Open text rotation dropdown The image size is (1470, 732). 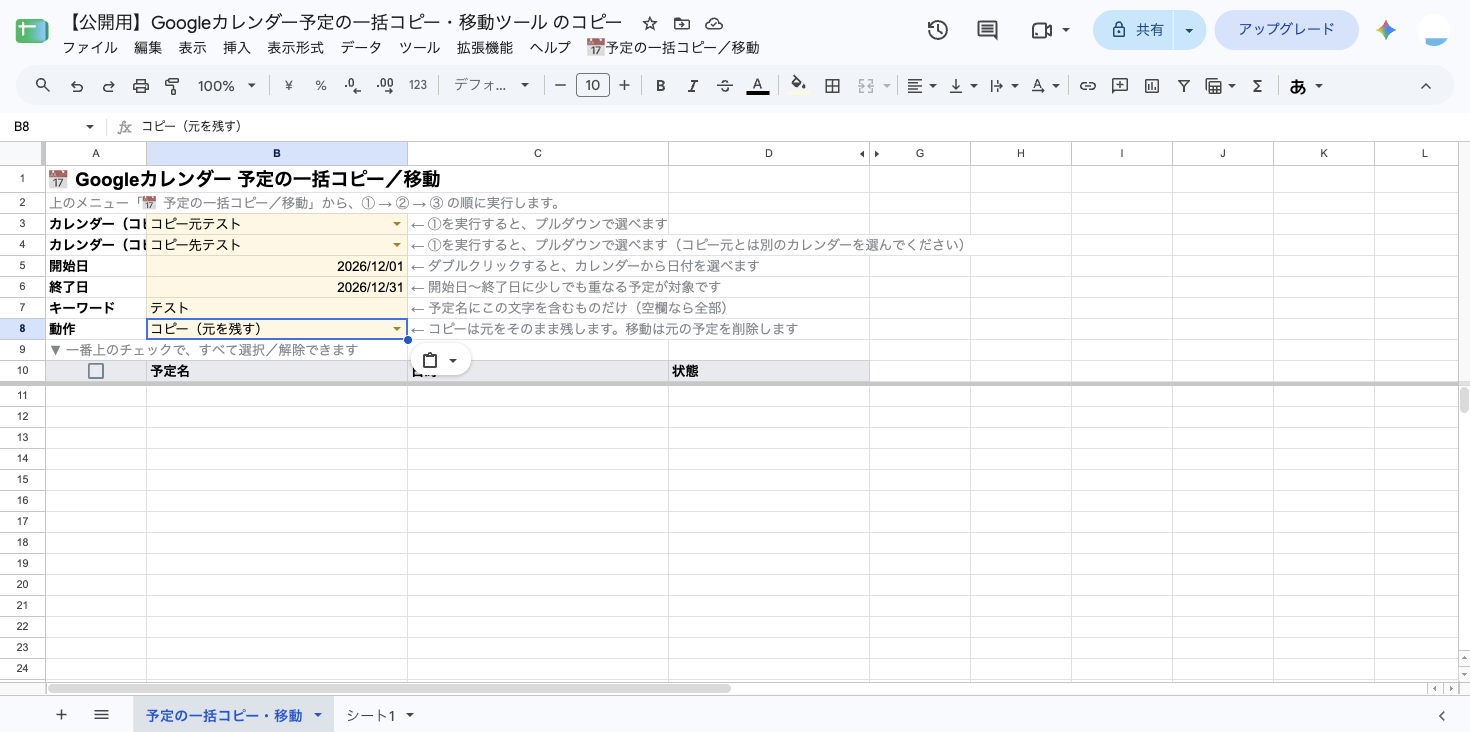tap(1045, 86)
